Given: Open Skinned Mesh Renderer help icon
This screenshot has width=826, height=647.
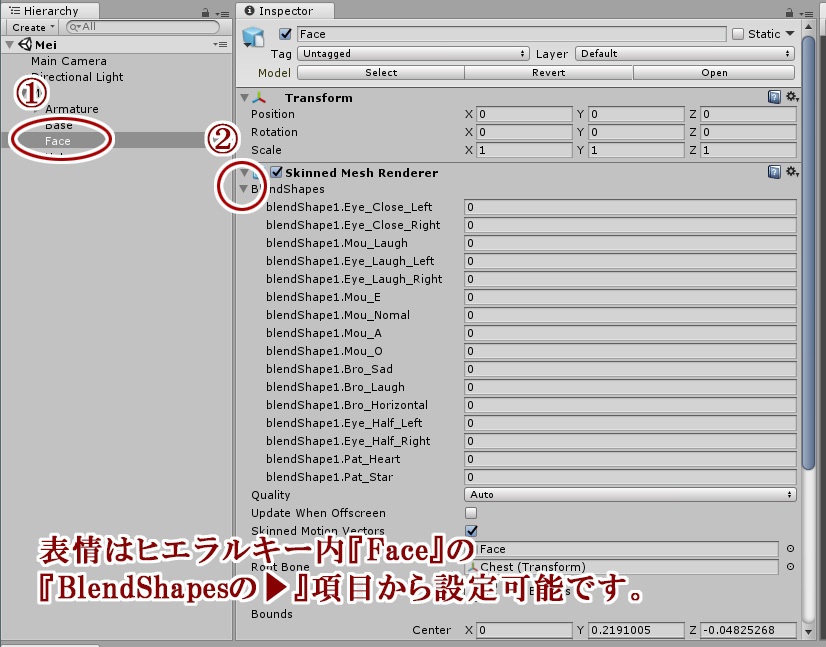Looking at the screenshot, I should click(774, 172).
